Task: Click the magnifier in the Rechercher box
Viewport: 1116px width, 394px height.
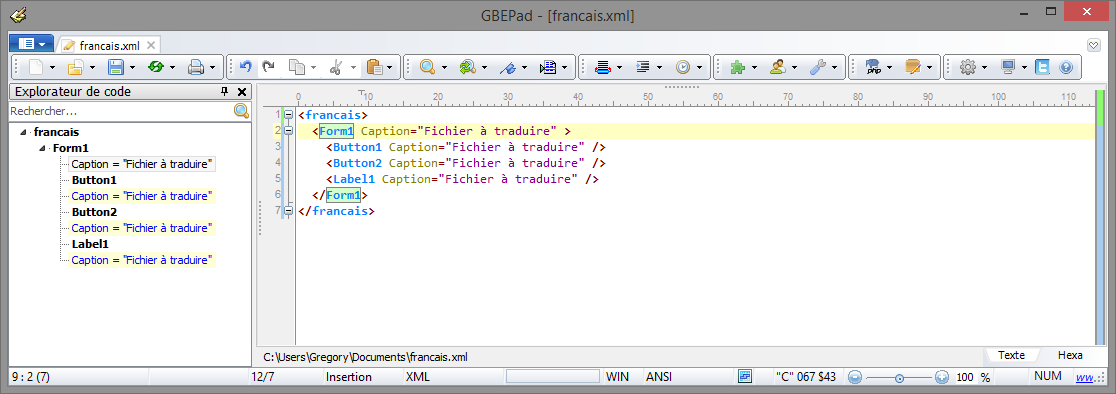Action: tap(241, 111)
